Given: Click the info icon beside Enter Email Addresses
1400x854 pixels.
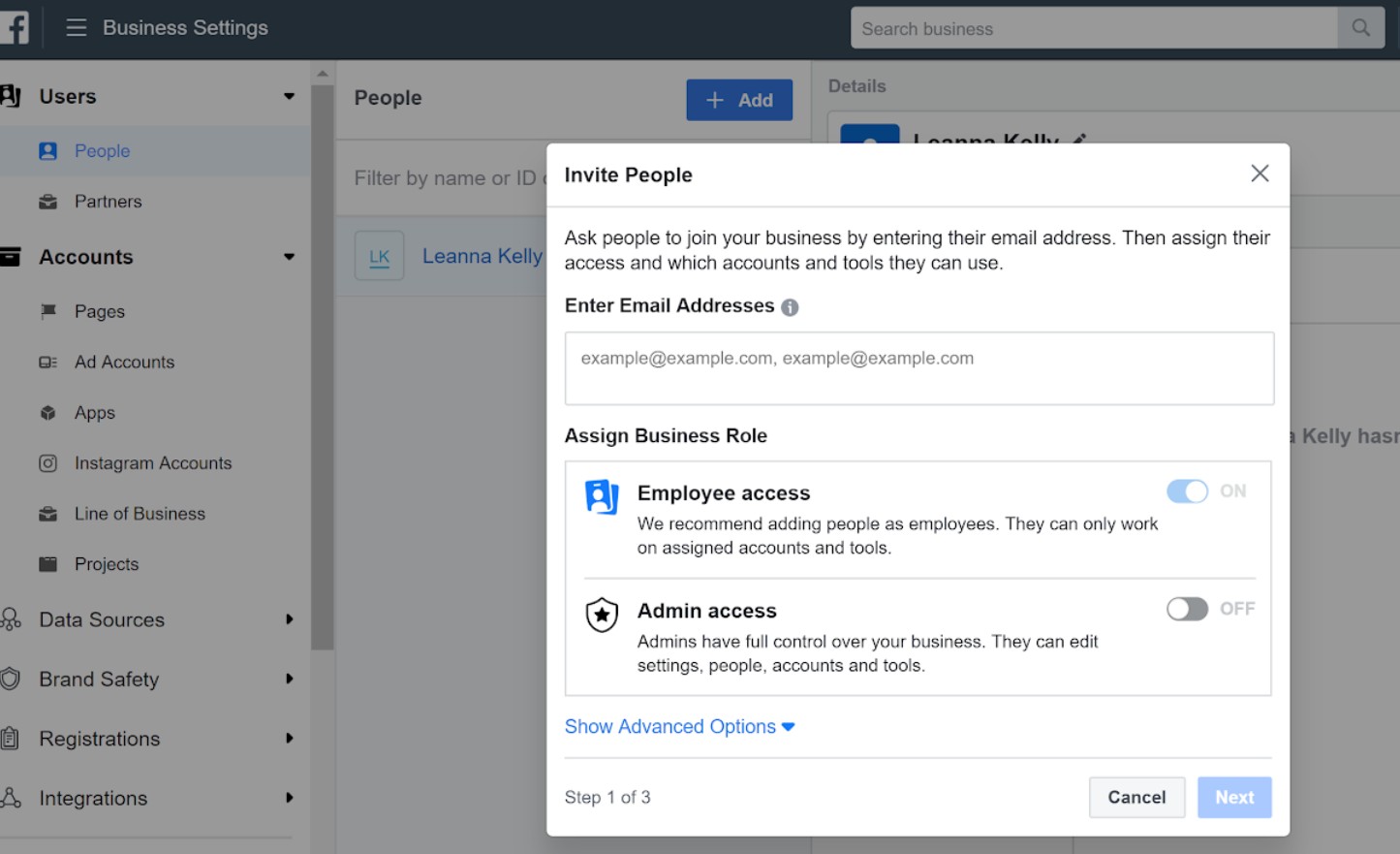Looking at the screenshot, I should tap(790, 307).
